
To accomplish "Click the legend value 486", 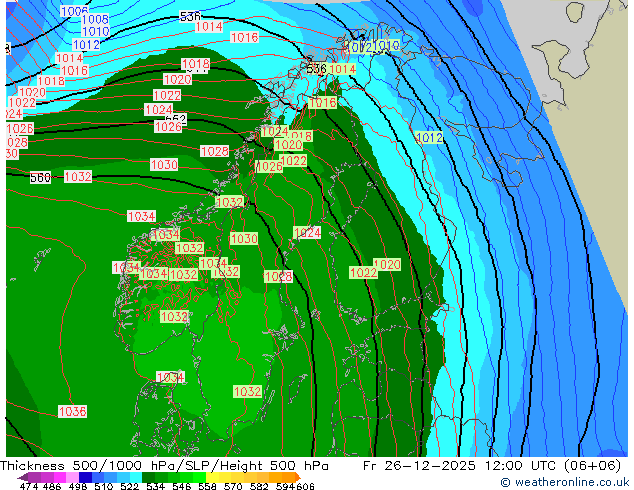I will click(x=52, y=486).
